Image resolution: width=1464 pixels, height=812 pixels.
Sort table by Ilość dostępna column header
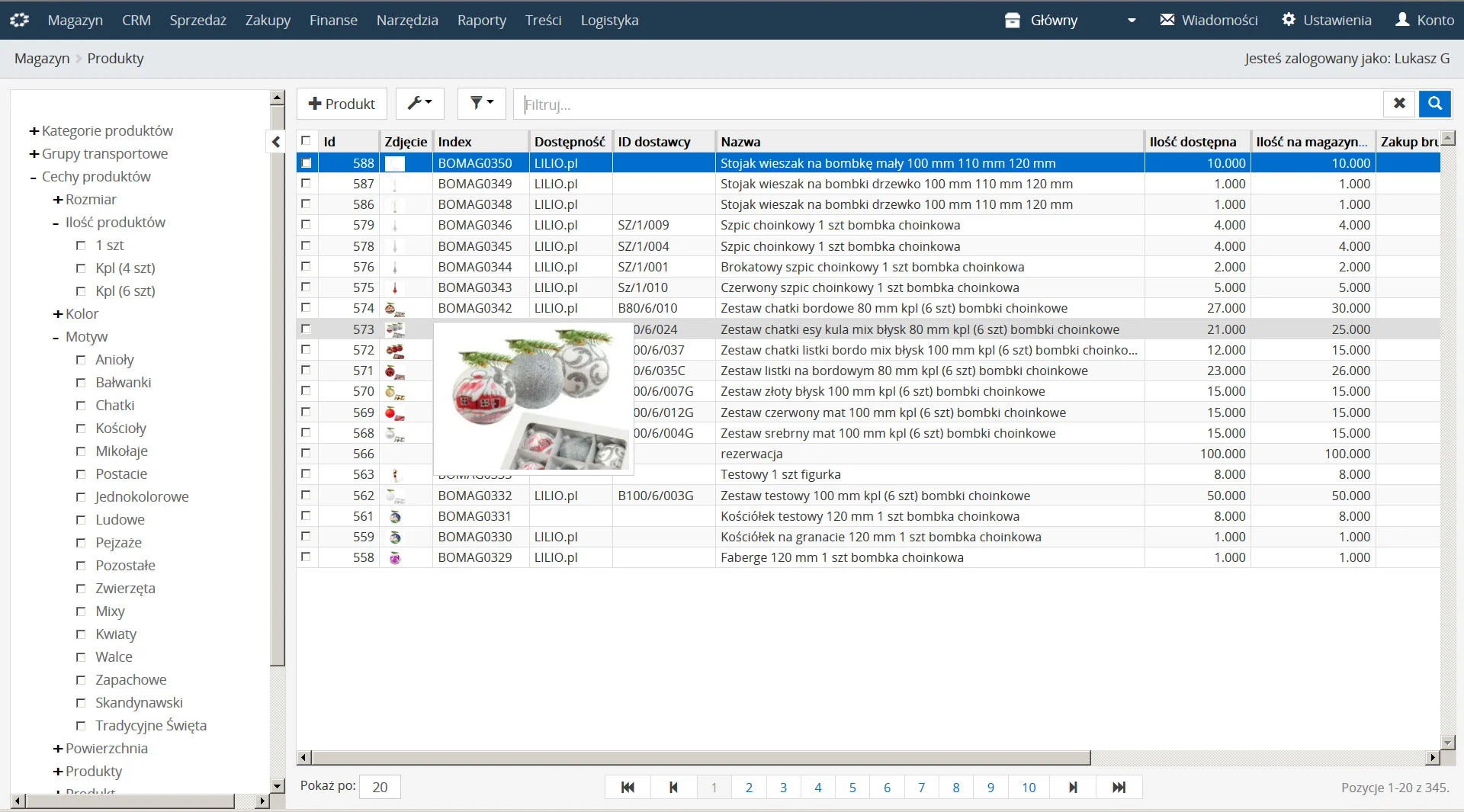(x=1197, y=141)
